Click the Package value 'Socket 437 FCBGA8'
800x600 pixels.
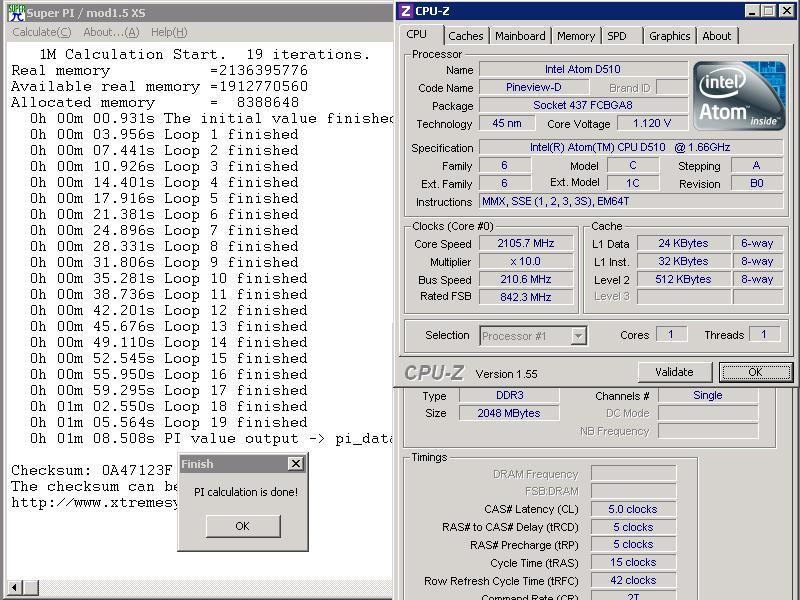(x=583, y=105)
